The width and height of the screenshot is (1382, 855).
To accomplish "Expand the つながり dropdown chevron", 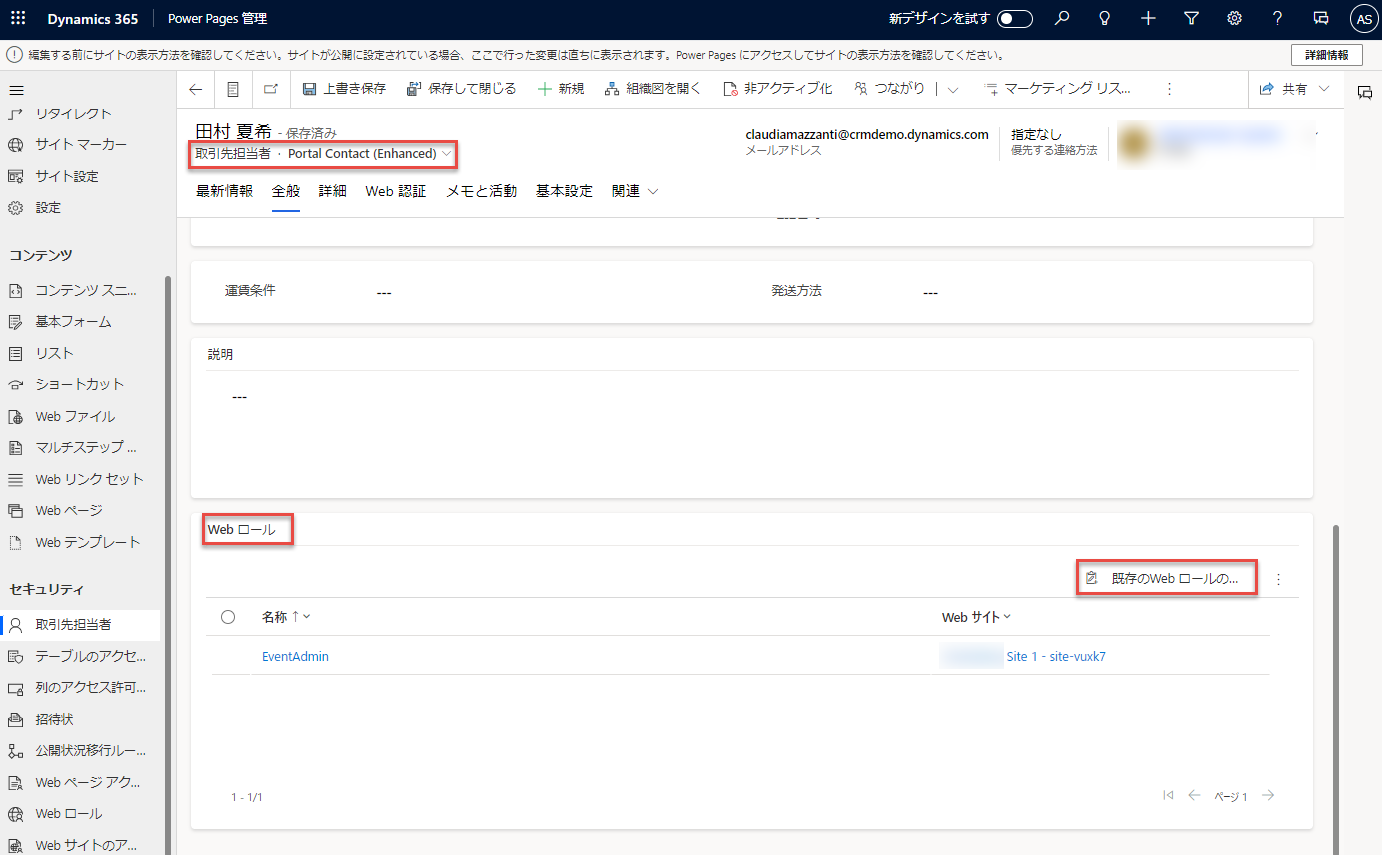I will 953,90.
